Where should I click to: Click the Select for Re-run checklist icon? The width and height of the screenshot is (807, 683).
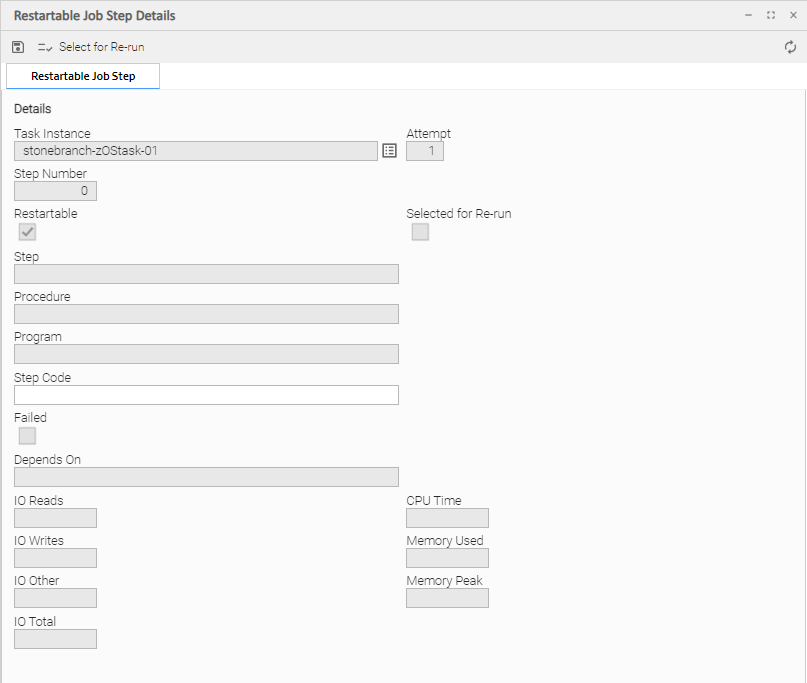(45, 47)
